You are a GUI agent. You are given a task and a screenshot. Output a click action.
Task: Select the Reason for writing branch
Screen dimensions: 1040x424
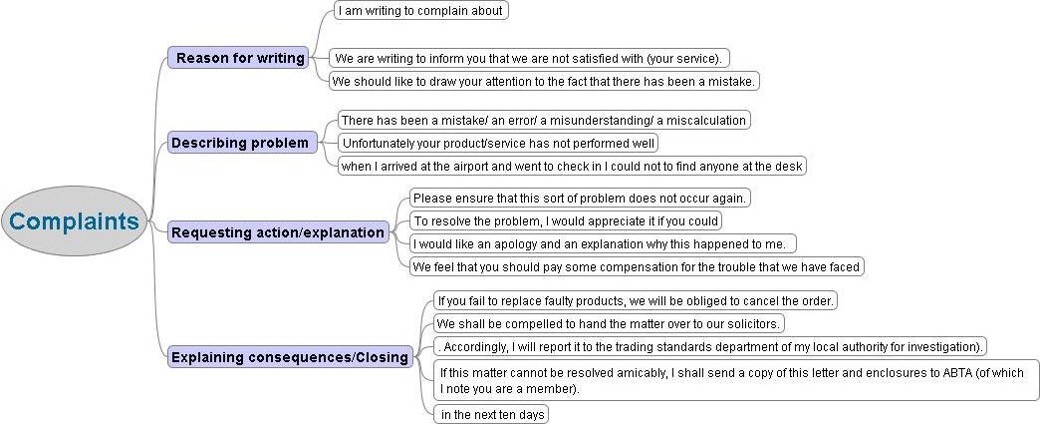[239, 58]
